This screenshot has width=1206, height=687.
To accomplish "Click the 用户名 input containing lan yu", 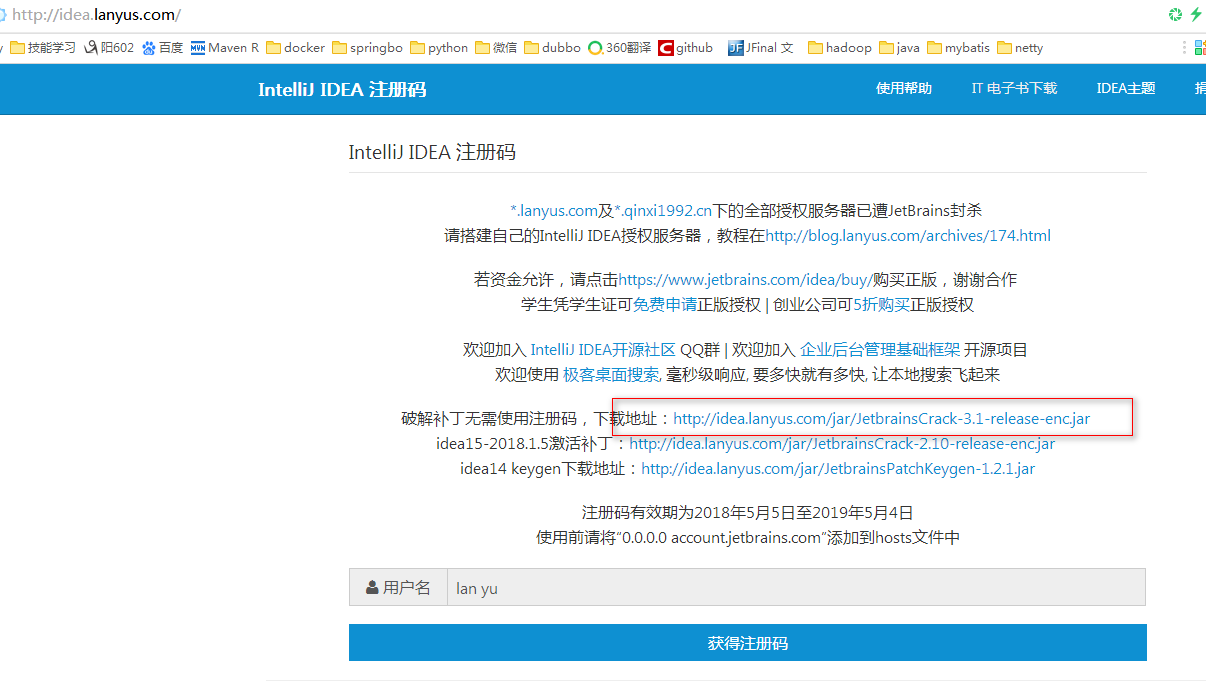I will 796,588.
